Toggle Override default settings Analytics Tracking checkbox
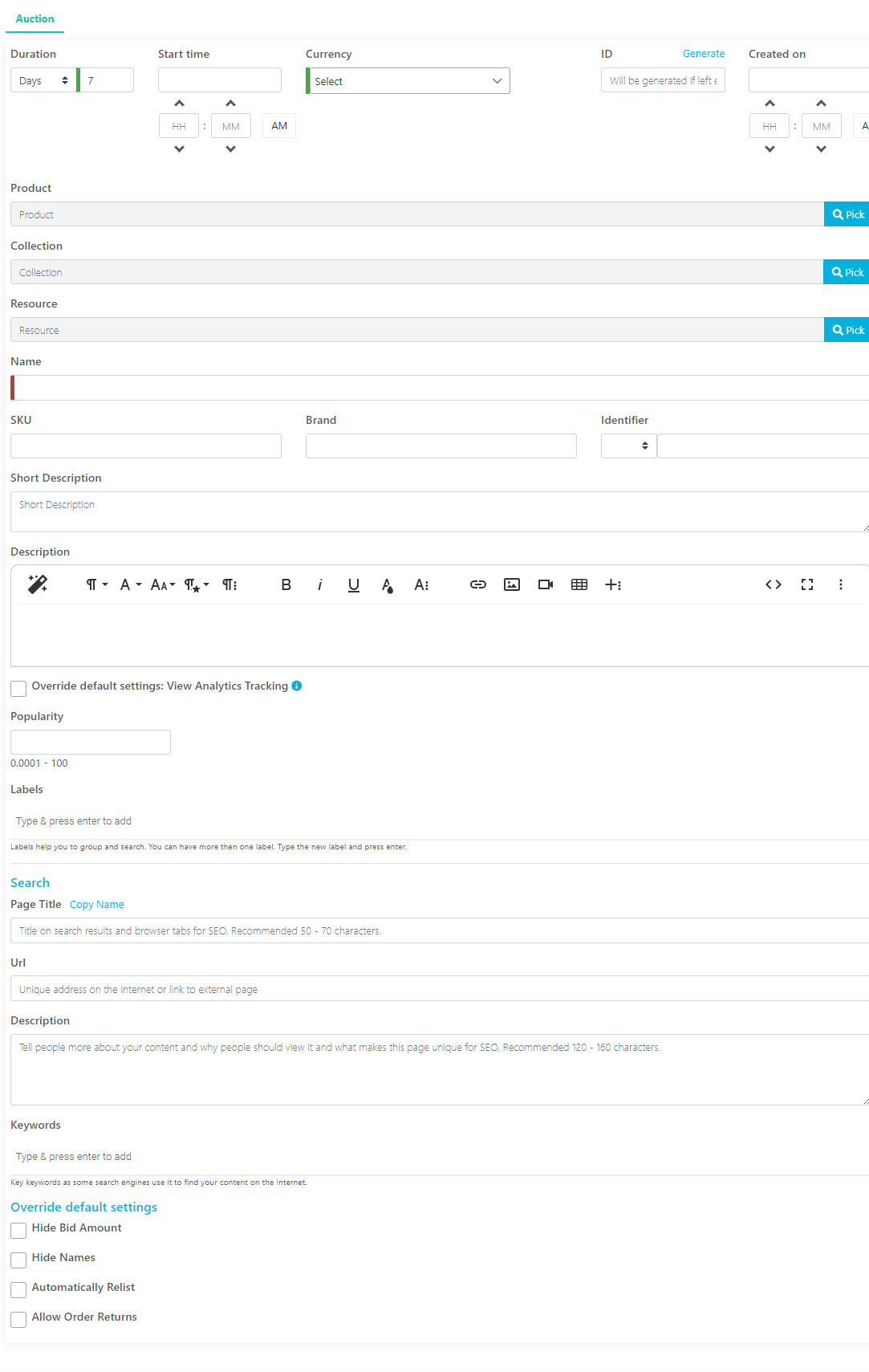 coord(18,688)
